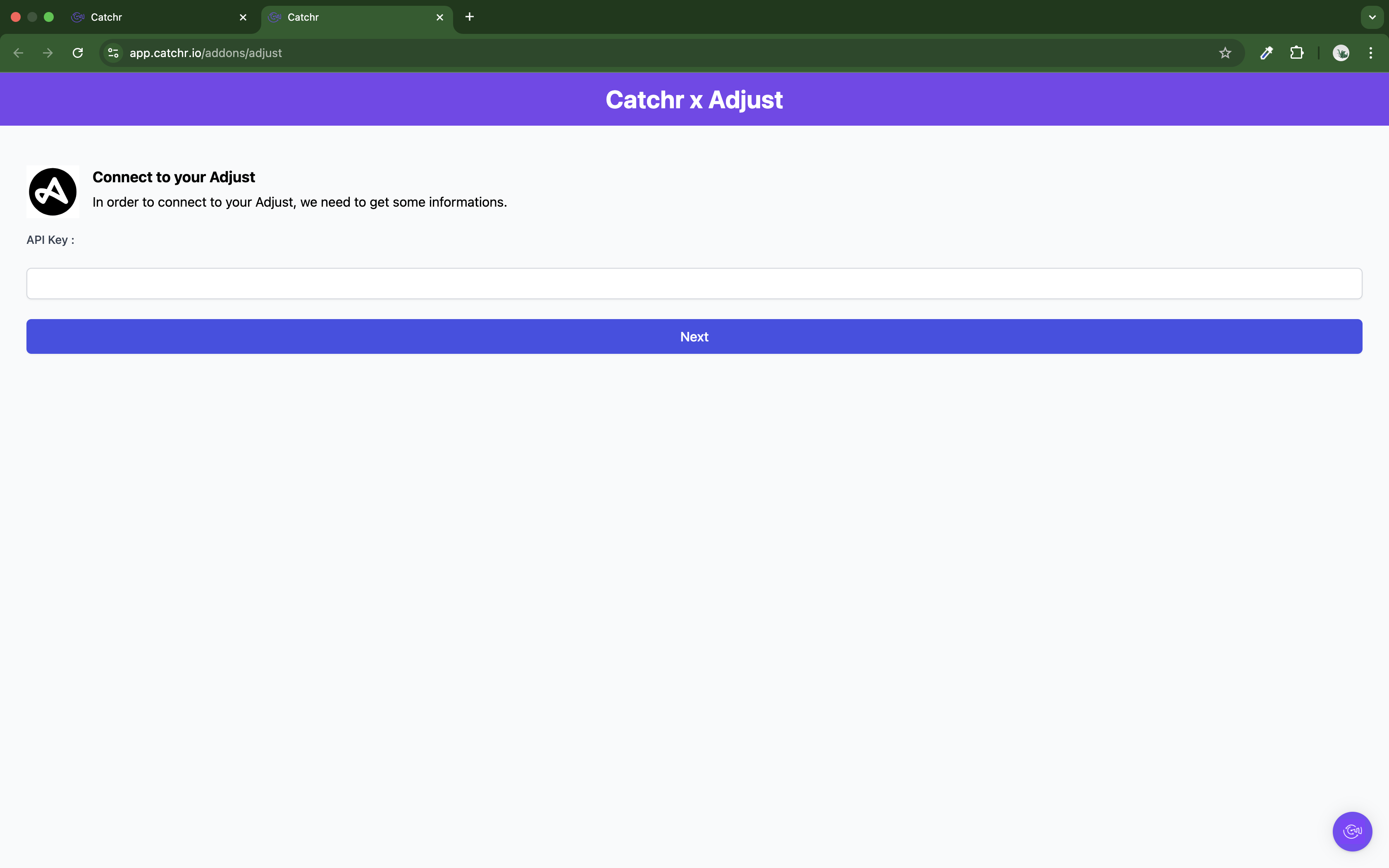
Task: Open a new browser tab
Action: coord(470,17)
